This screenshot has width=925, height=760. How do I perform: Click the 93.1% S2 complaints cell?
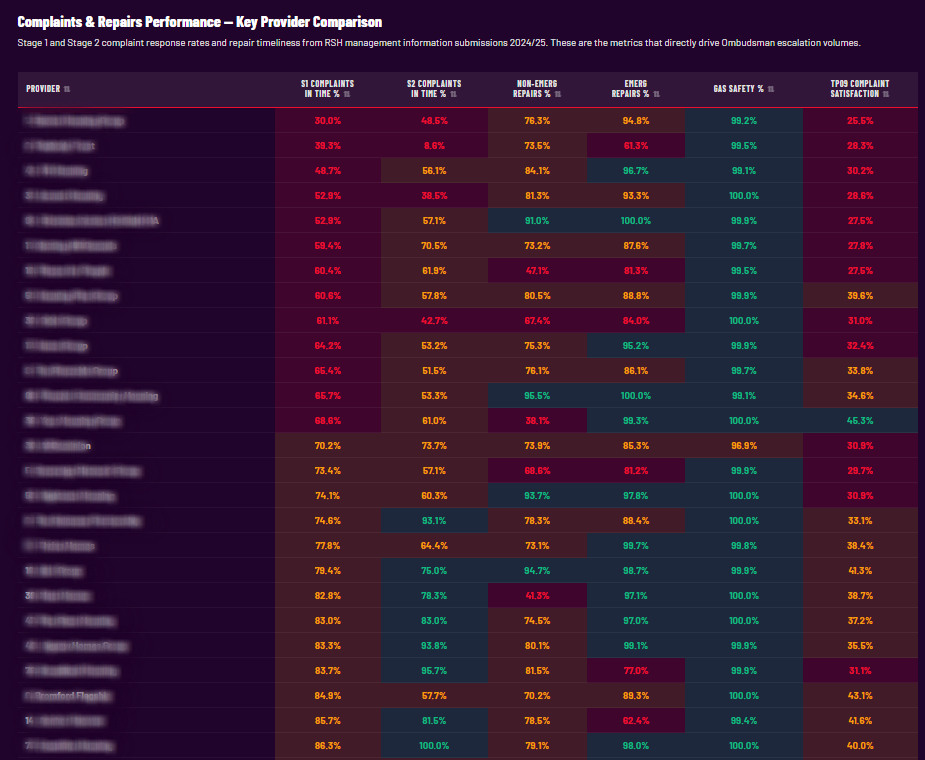point(434,520)
